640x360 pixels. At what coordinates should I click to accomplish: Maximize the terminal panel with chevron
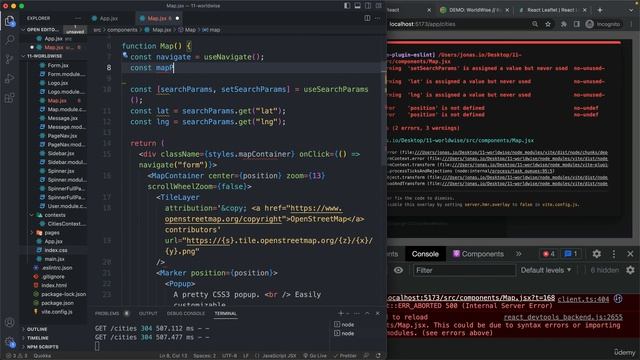[x=367, y=313]
